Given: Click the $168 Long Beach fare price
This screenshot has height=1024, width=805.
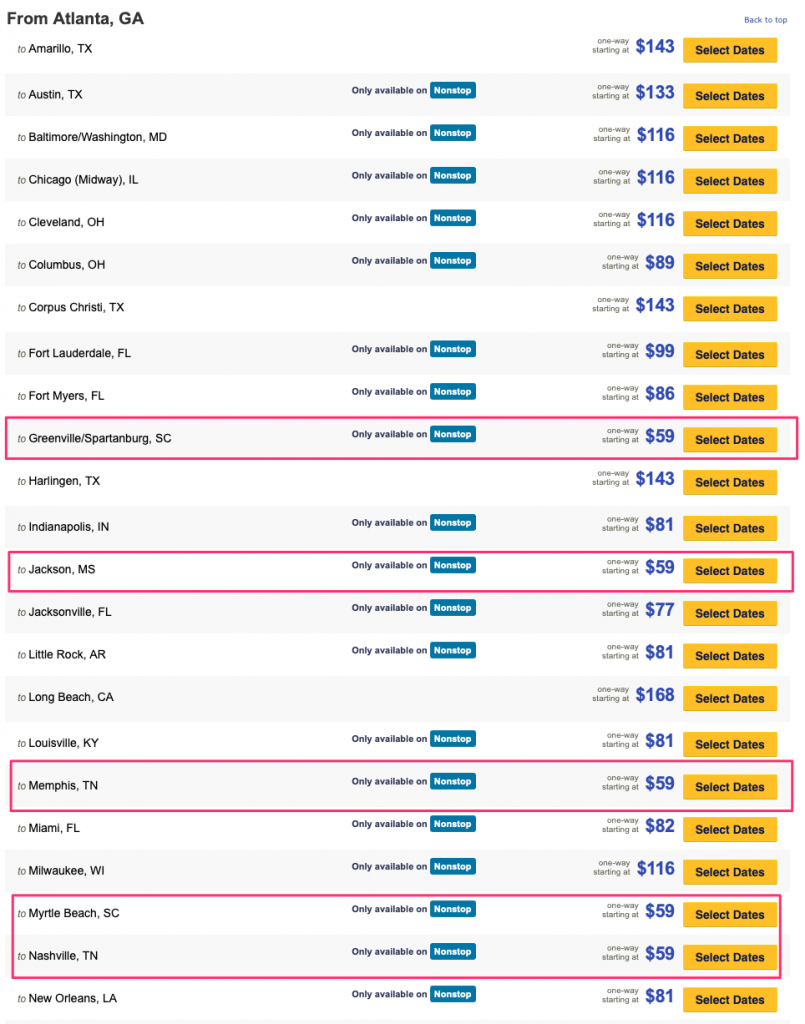Looking at the screenshot, I should tap(655, 695).
